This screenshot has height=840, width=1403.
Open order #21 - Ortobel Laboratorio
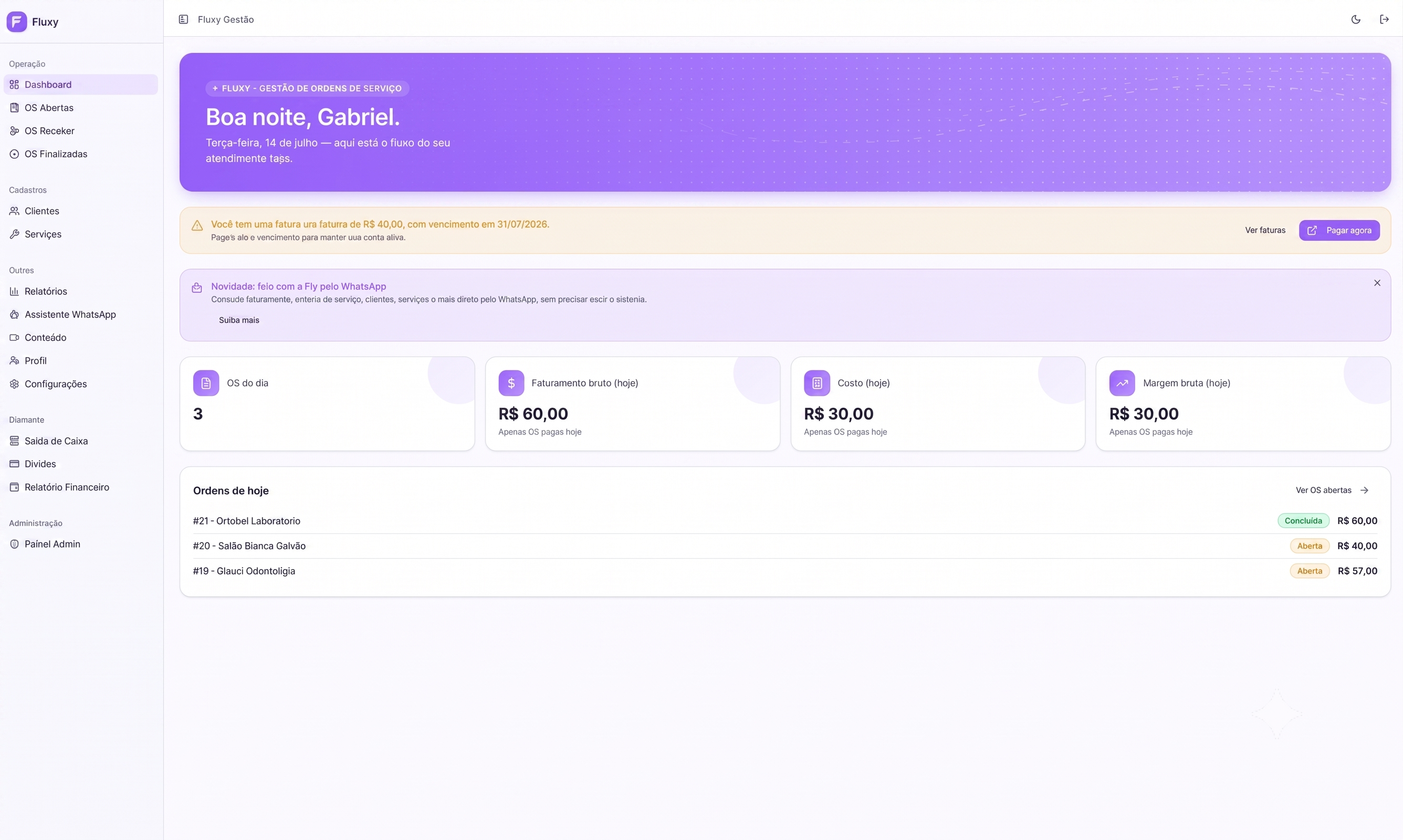click(x=785, y=521)
